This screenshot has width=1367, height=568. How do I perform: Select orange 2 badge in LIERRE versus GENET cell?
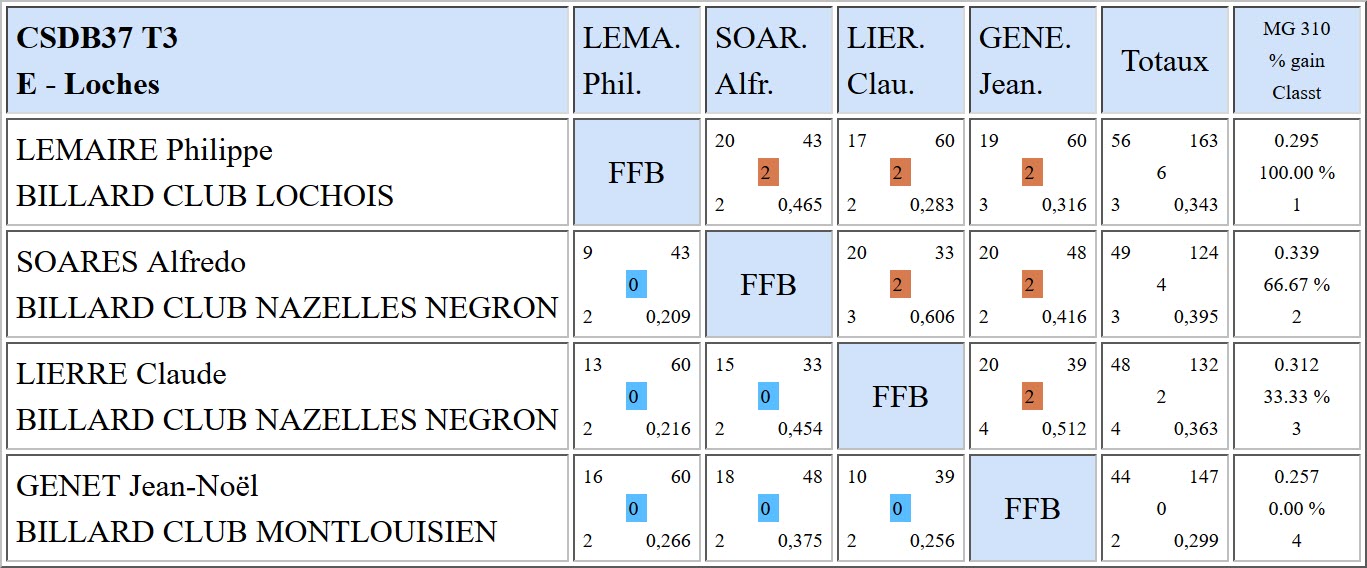1032,397
